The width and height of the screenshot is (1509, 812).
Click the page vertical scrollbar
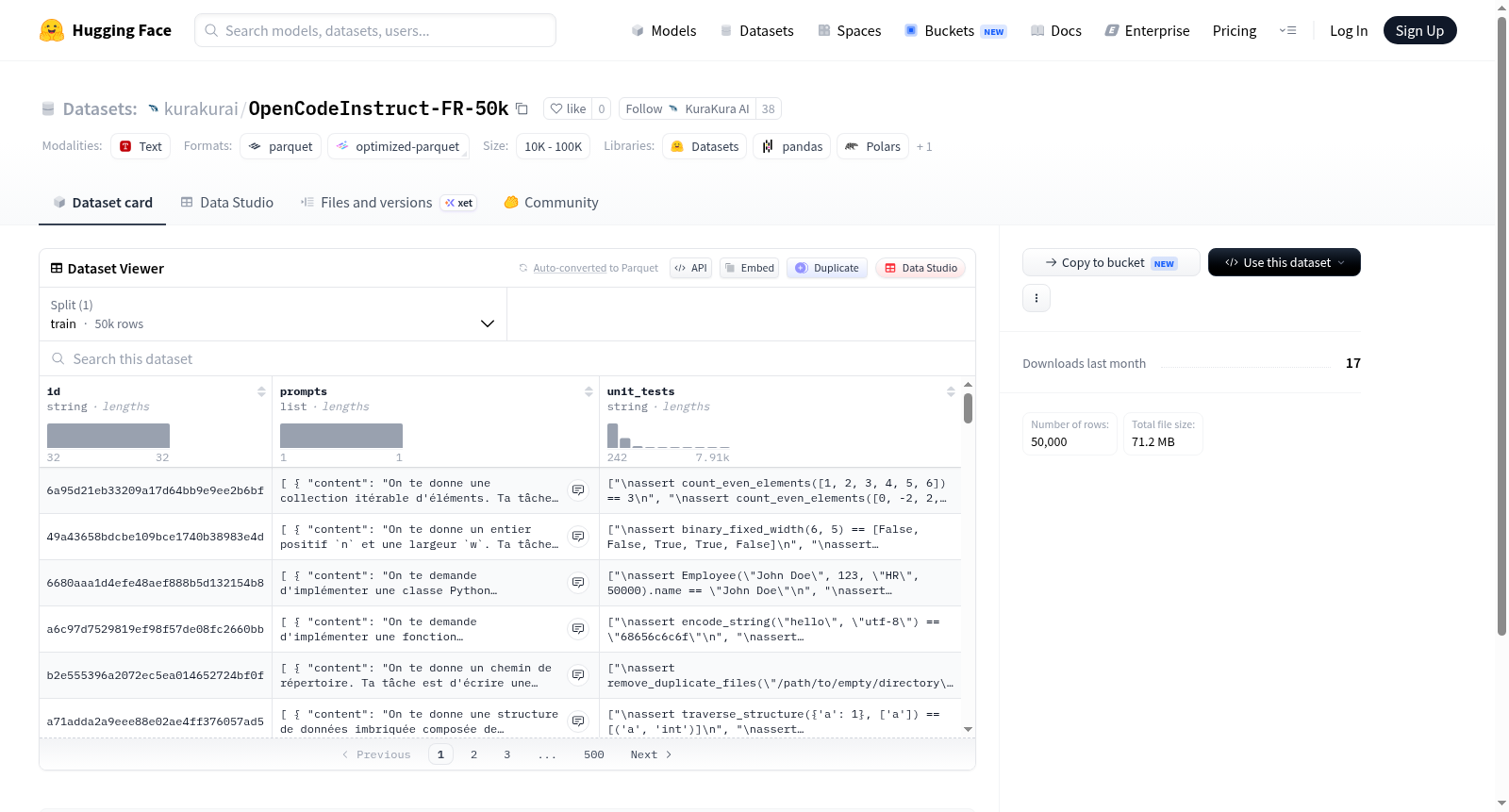(1502, 325)
